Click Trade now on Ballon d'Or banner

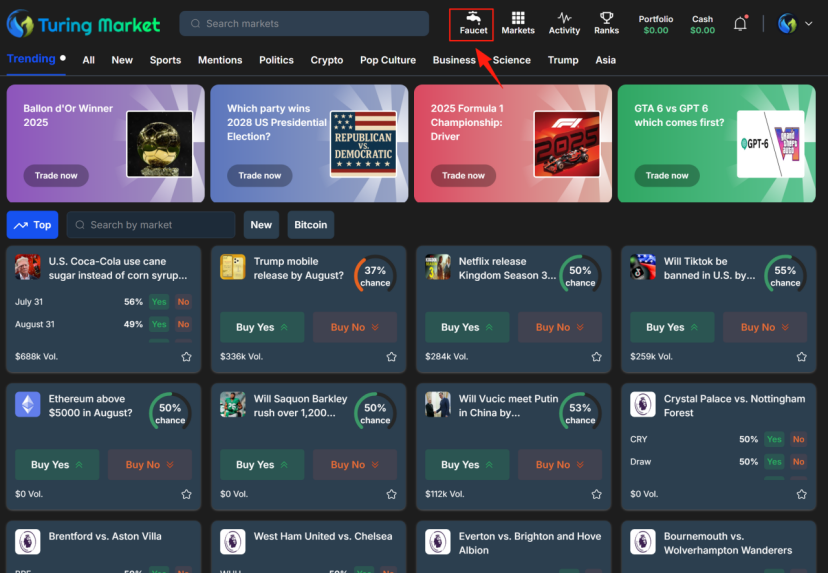tap(56, 176)
